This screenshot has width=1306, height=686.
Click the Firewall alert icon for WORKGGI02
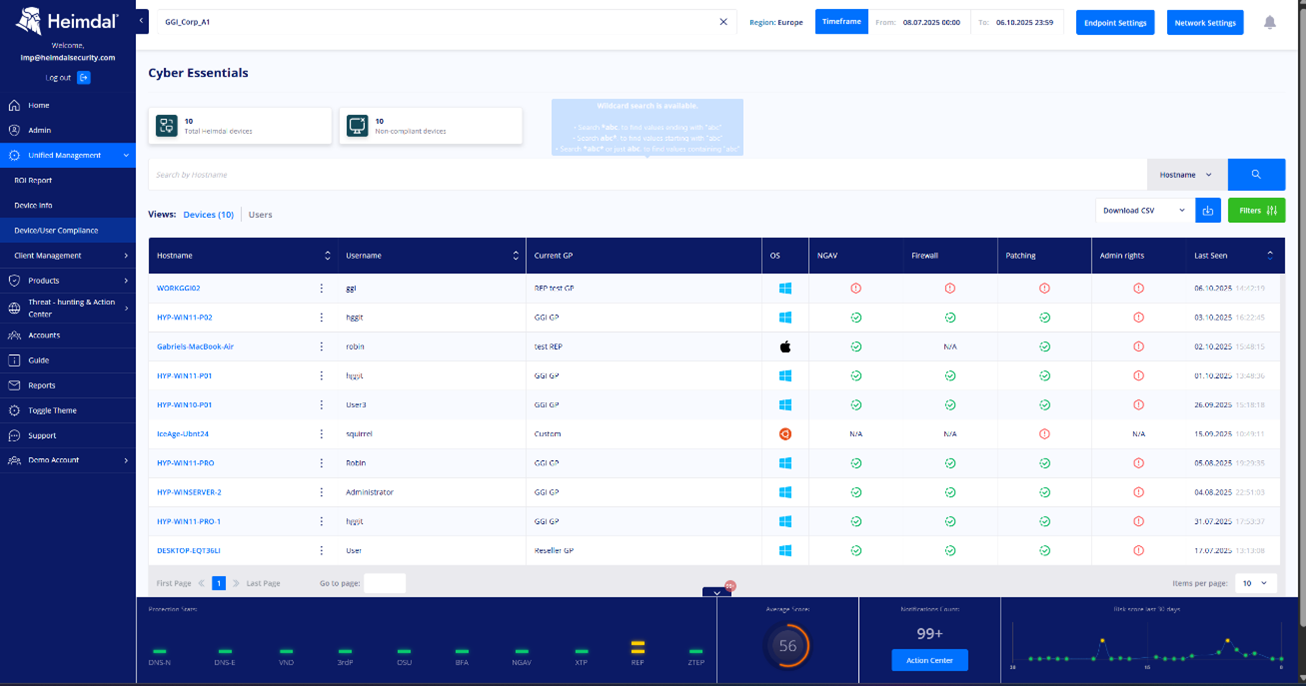pos(950,288)
